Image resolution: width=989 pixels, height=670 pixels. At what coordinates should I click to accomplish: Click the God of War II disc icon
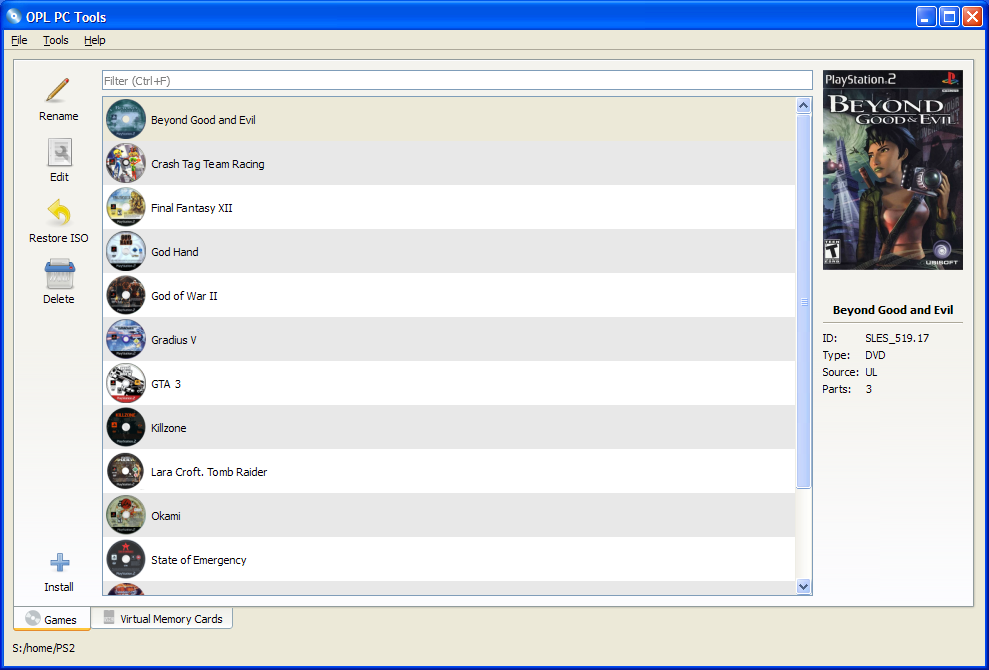126,295
